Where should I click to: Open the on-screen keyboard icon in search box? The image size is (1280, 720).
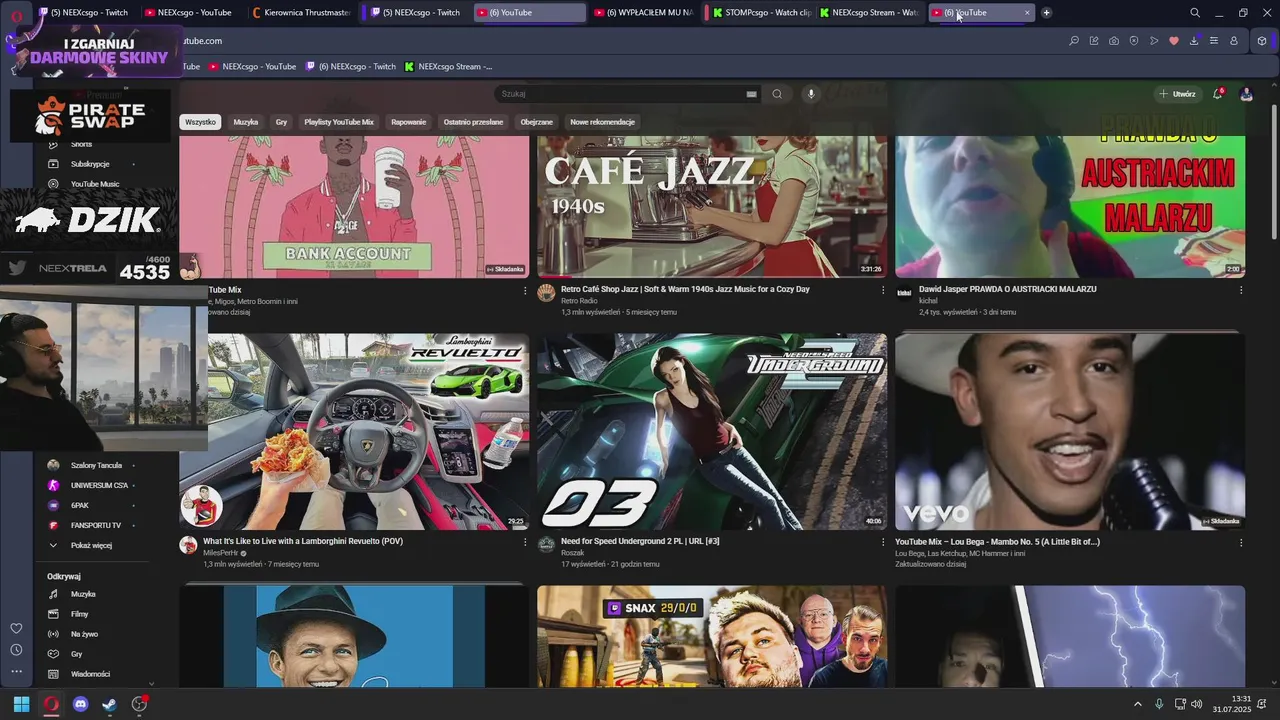[751, 94]
